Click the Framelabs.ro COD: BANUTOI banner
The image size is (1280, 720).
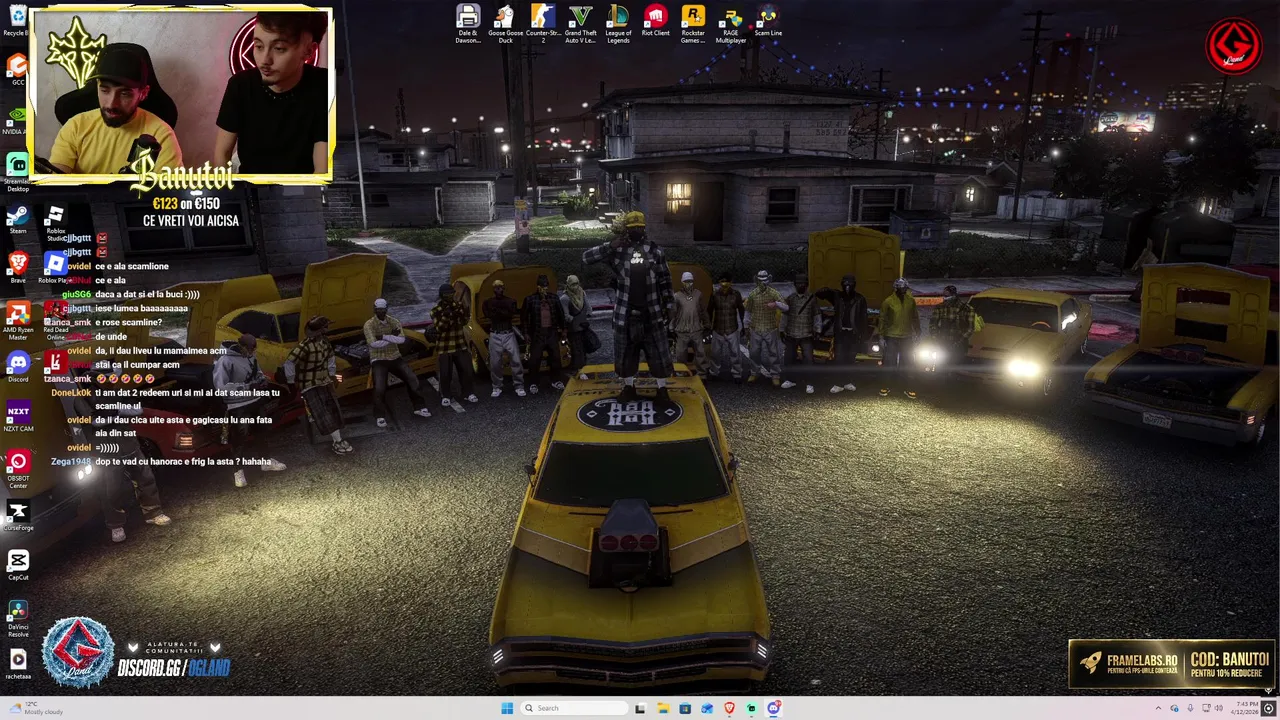(x=1172, y=664)
